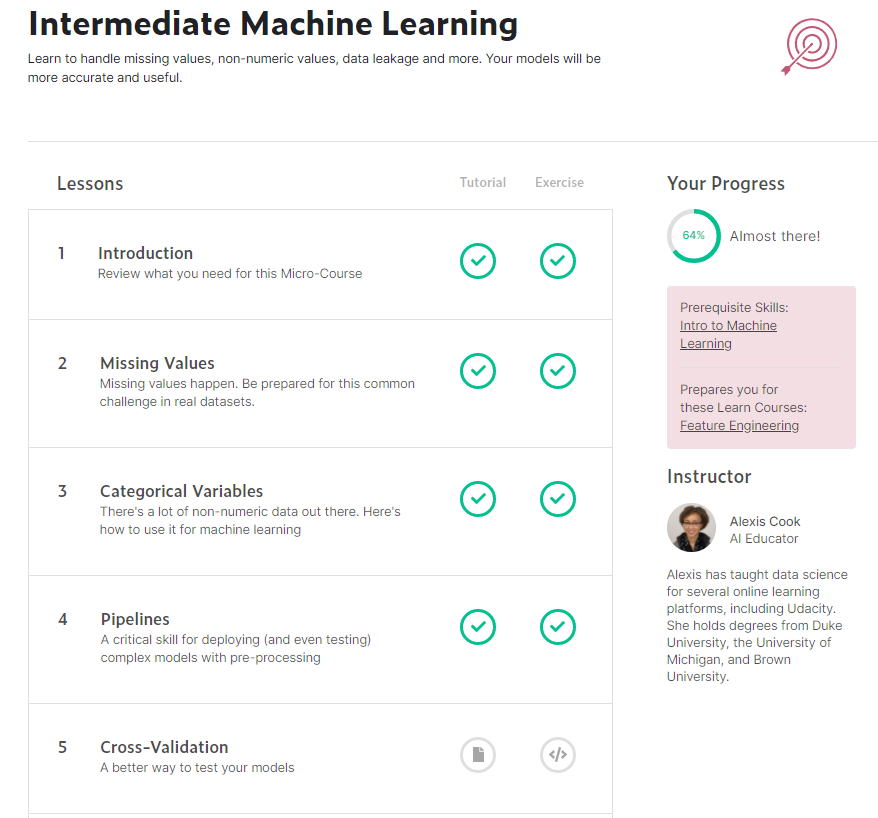Click the target logo icon
878x818 pixels.
[x=809, y=46]
